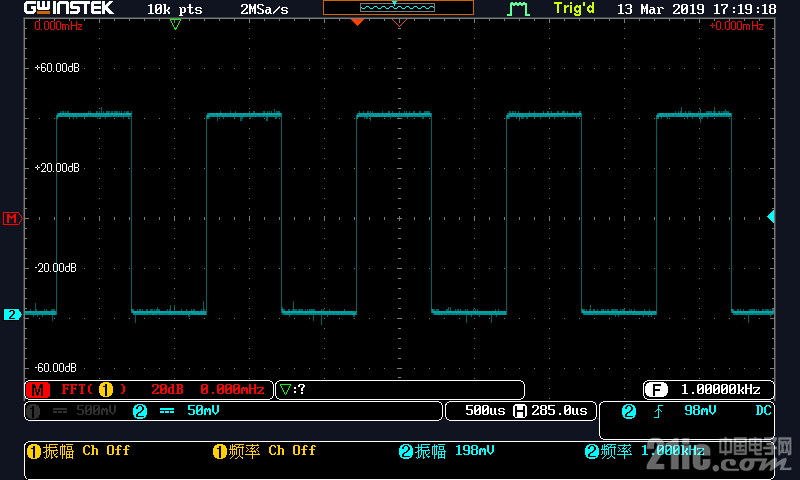This screenshot has height=480, width=800.
Task: Click the 285.0us horizontal delay value
Action: (x=559, y=411)
